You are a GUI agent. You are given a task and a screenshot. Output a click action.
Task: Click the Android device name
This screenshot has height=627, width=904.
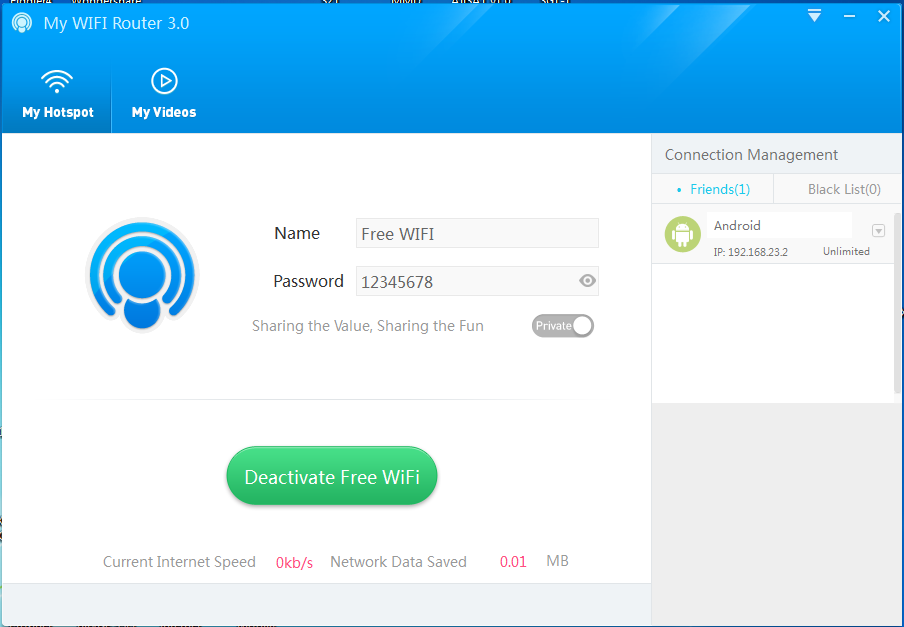(x=737, y=225)
